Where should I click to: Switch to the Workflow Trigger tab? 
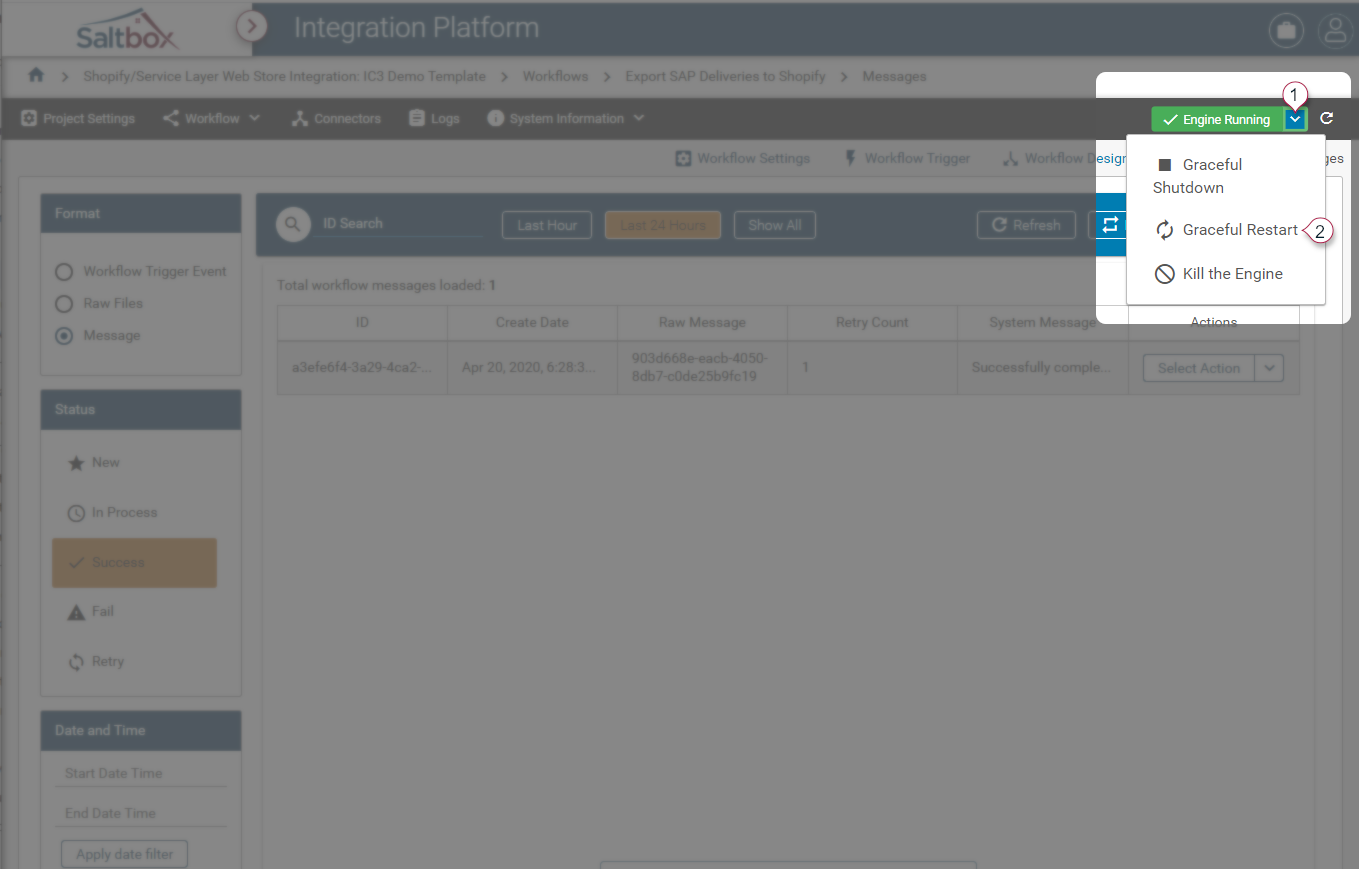pos(907,158)
